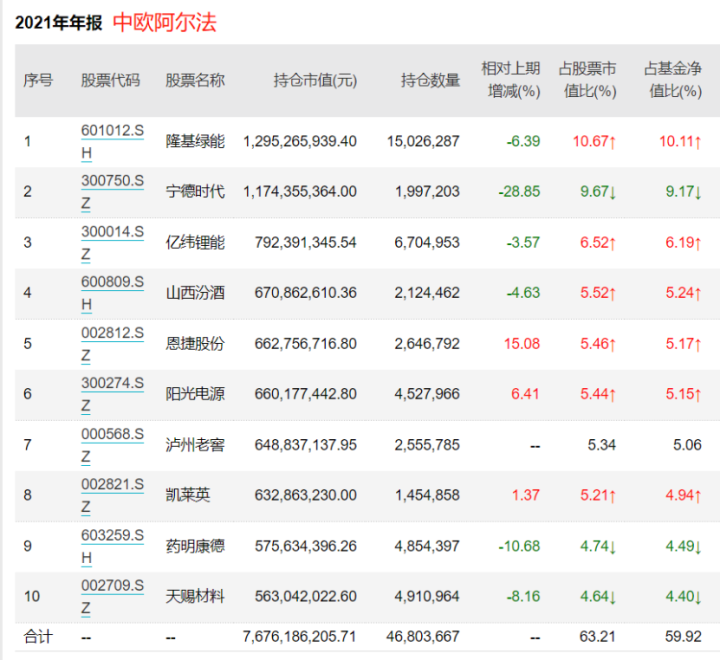This screenshot has width=720, height=660.
Task: Open stock code link 300014.SZ
Action: coord(112,243)
